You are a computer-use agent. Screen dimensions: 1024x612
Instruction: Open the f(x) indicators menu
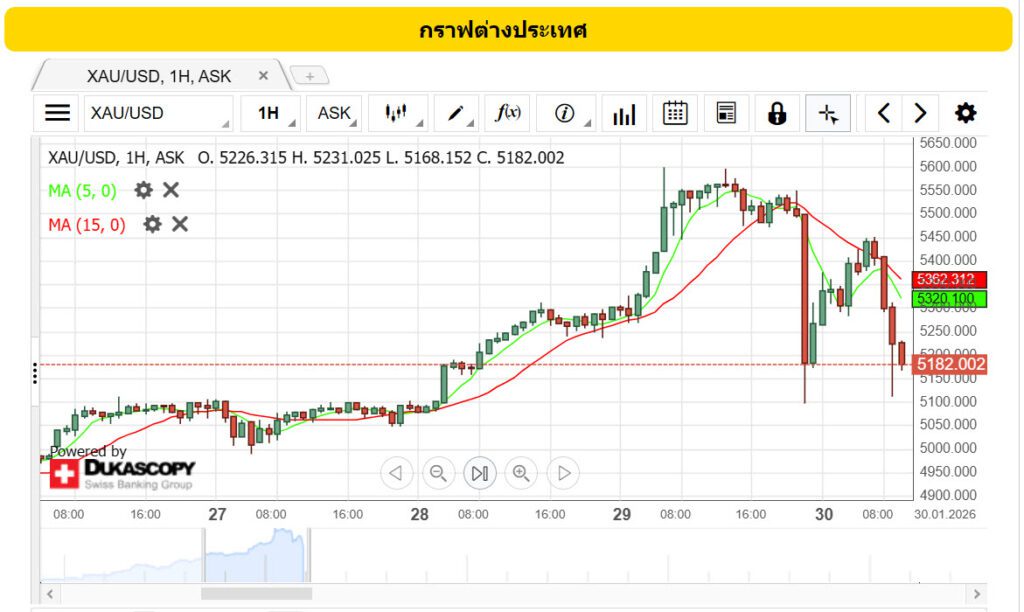tap(508, 113)
